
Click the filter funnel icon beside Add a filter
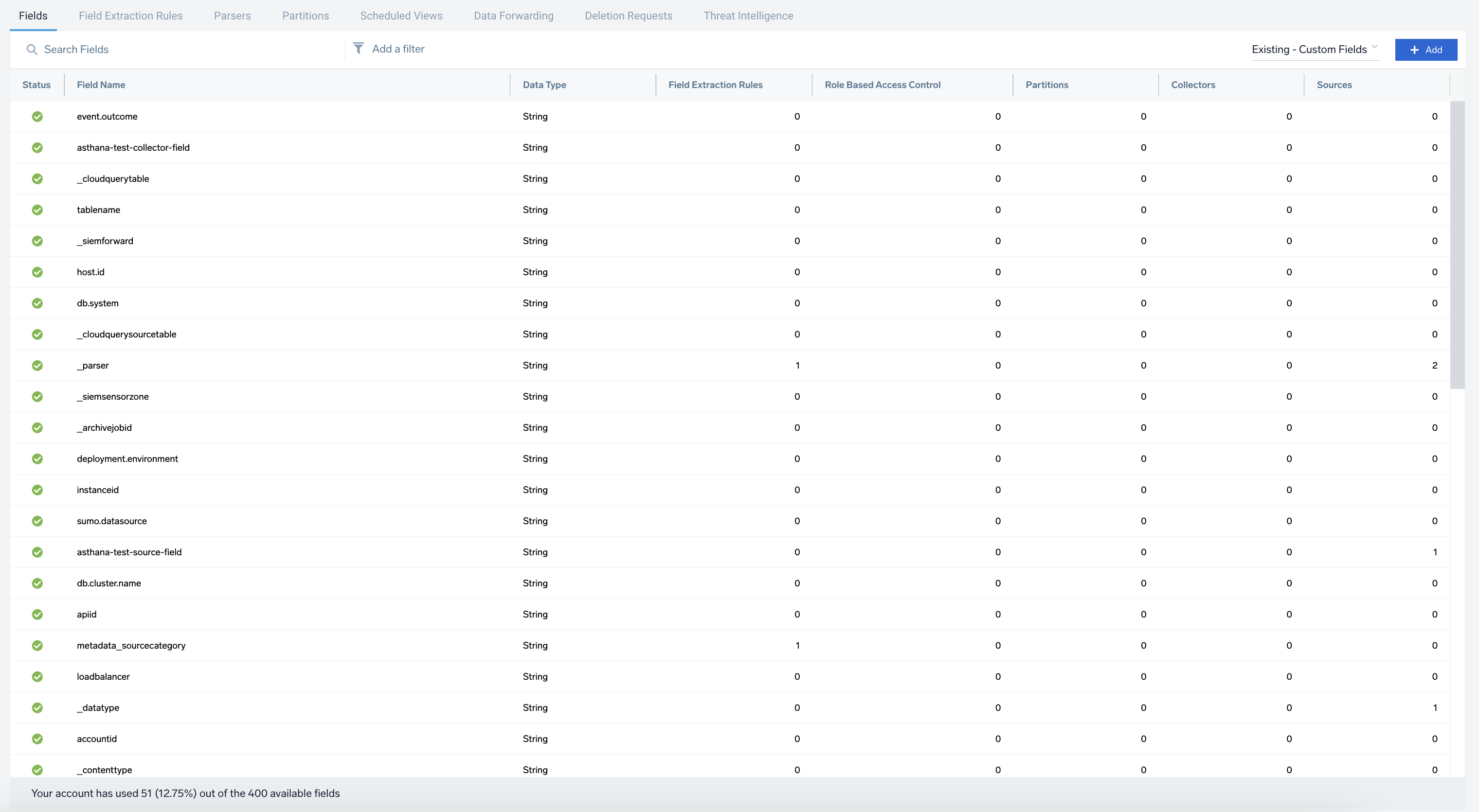click(359, 49)
